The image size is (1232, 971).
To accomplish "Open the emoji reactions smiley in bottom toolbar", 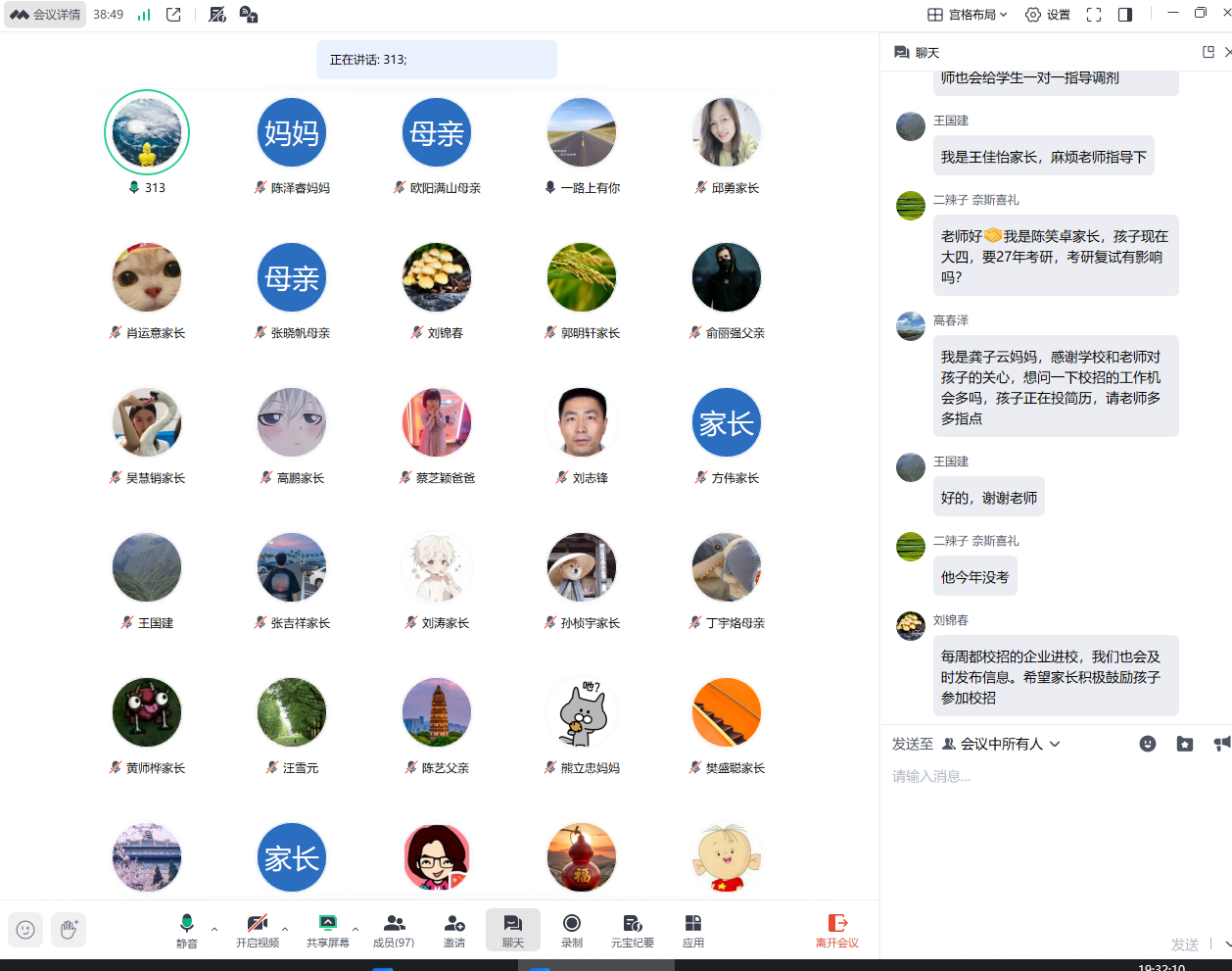I will pyautogui.click(x=26, y=929).
